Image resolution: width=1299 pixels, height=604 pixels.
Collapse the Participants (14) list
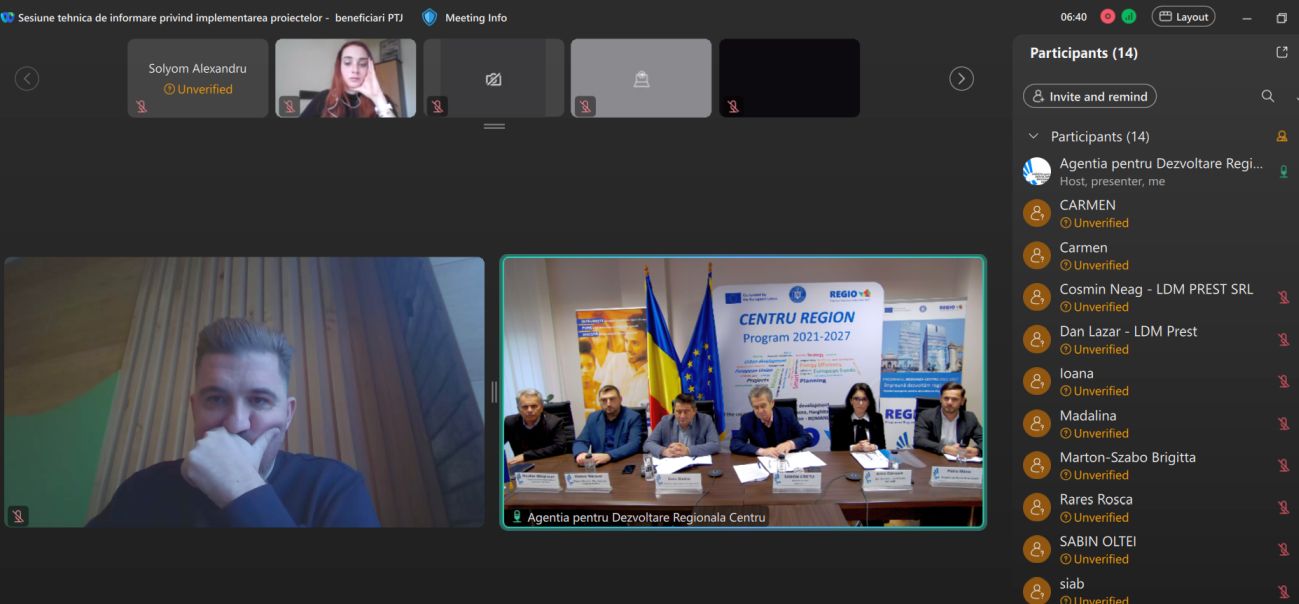(x=1034, y=137)
